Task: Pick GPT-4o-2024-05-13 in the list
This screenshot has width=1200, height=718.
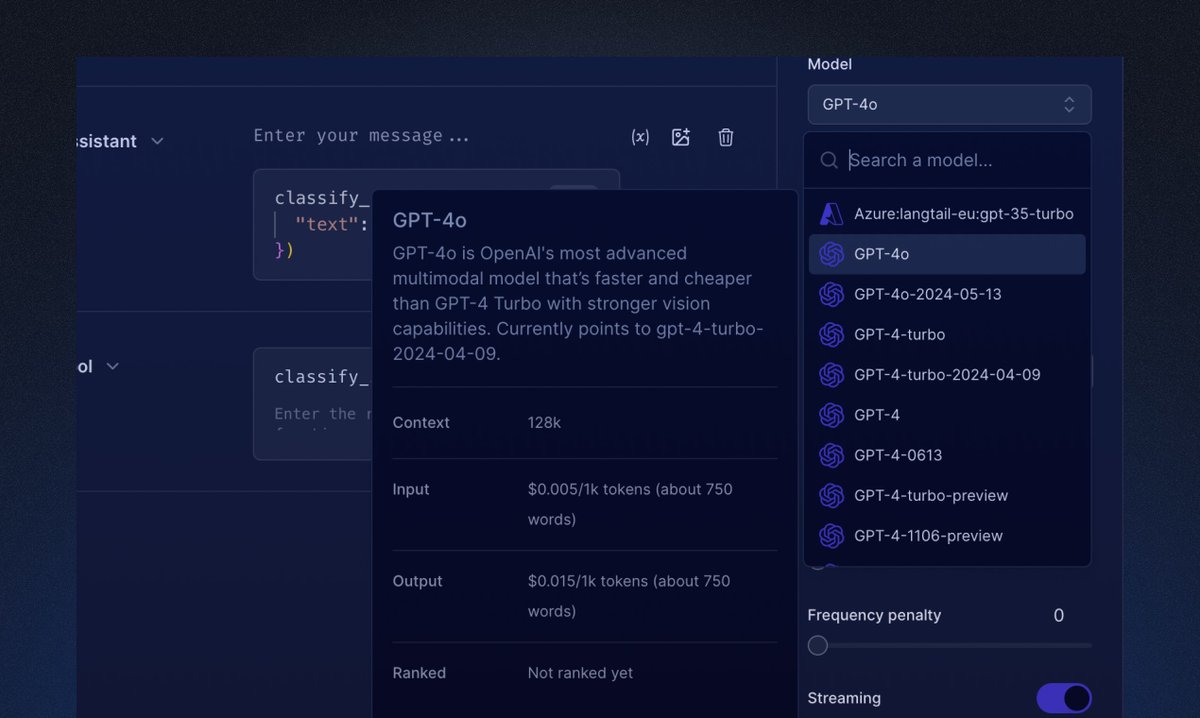Action: (947, 294)
